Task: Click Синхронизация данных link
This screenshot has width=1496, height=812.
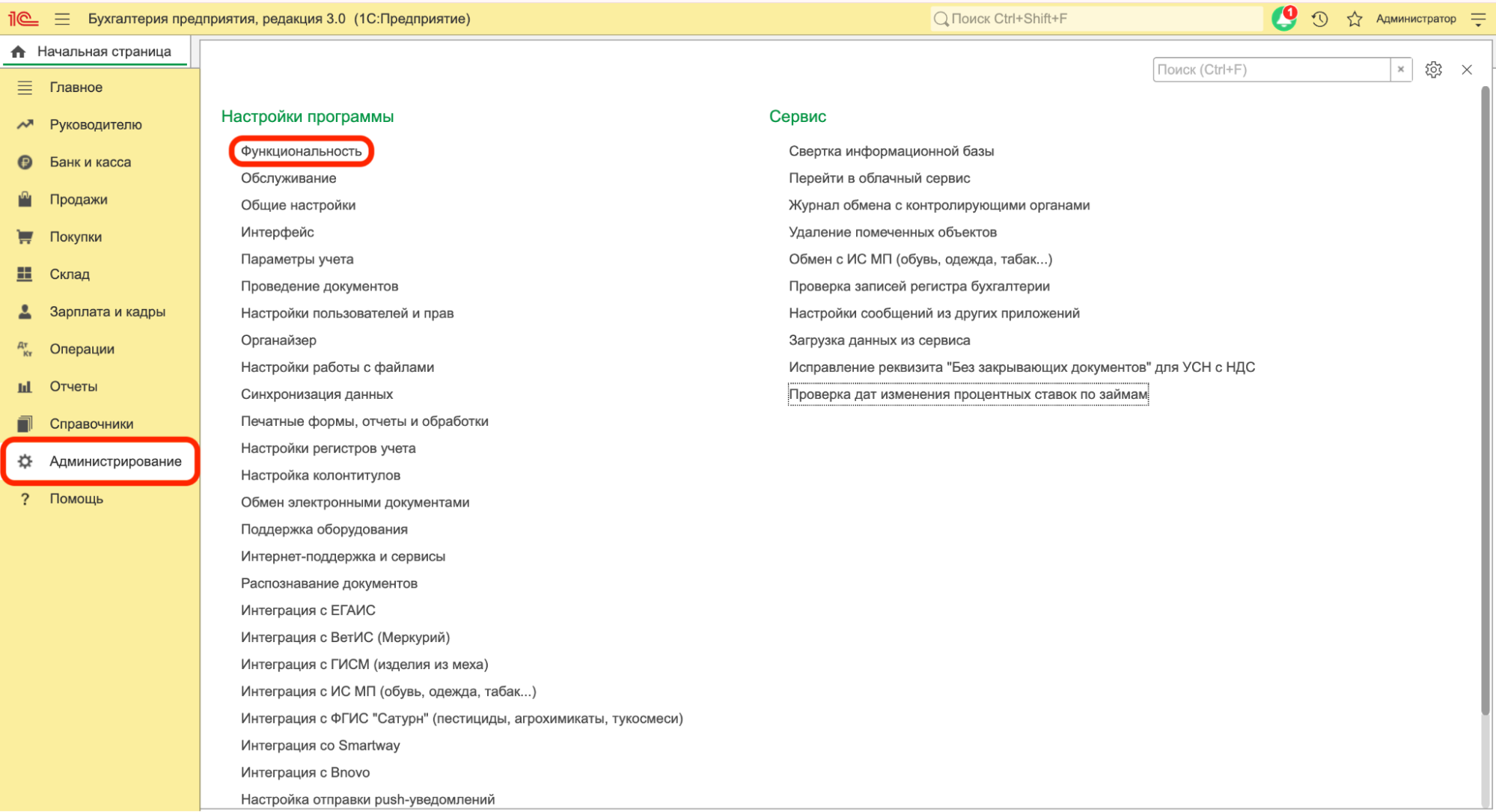Action: 317,394
